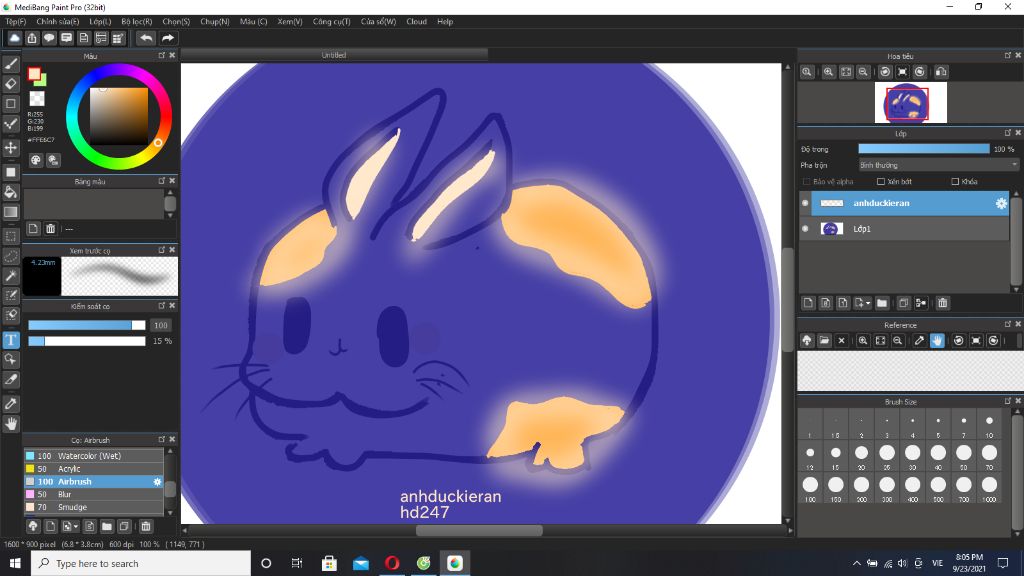The height and width of the screenshot is (576, 1024).
Task: Open Opera from the taskbar
Action: (x=392, y=563)
